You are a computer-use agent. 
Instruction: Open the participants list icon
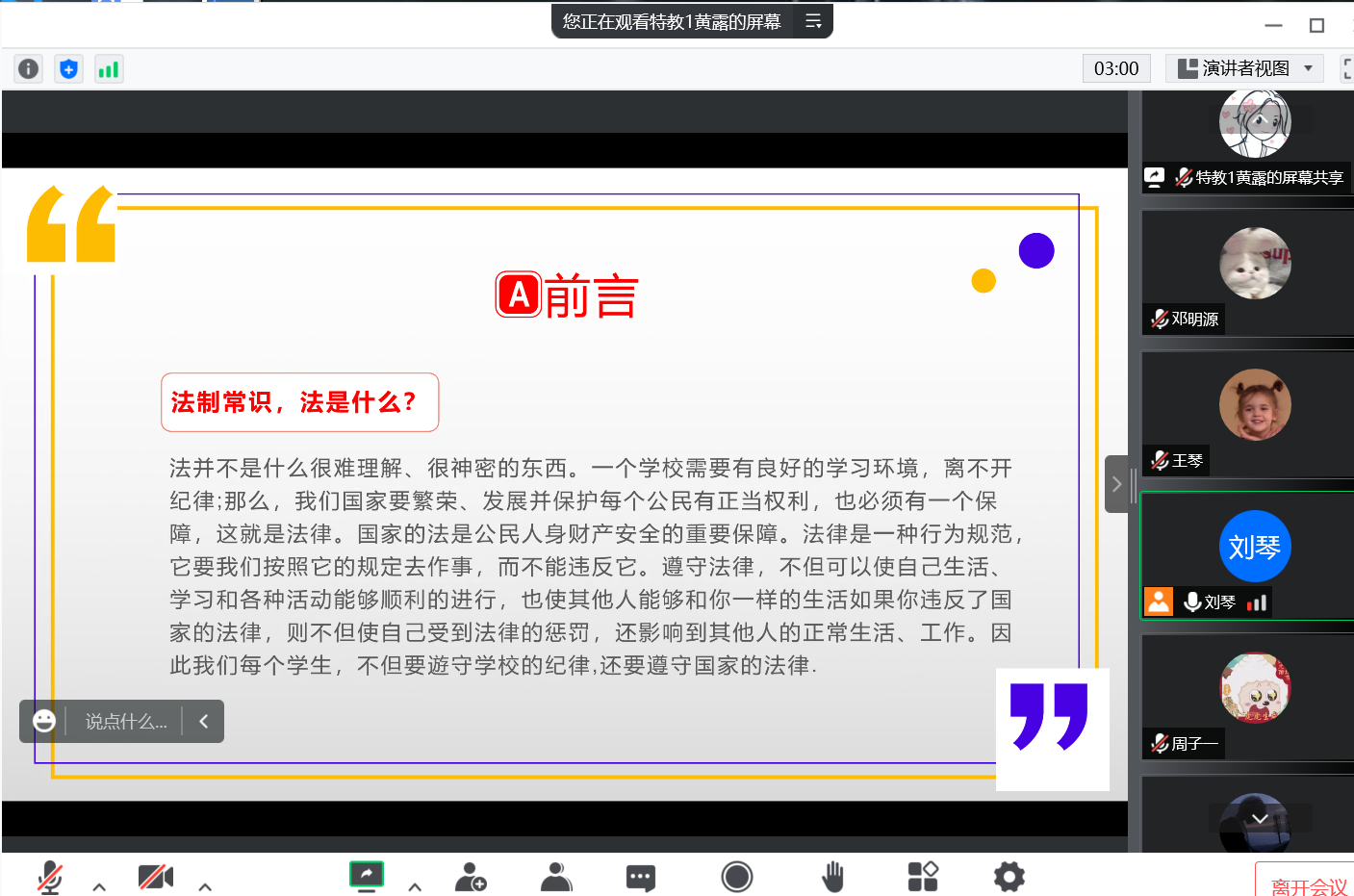pos(556,877)
